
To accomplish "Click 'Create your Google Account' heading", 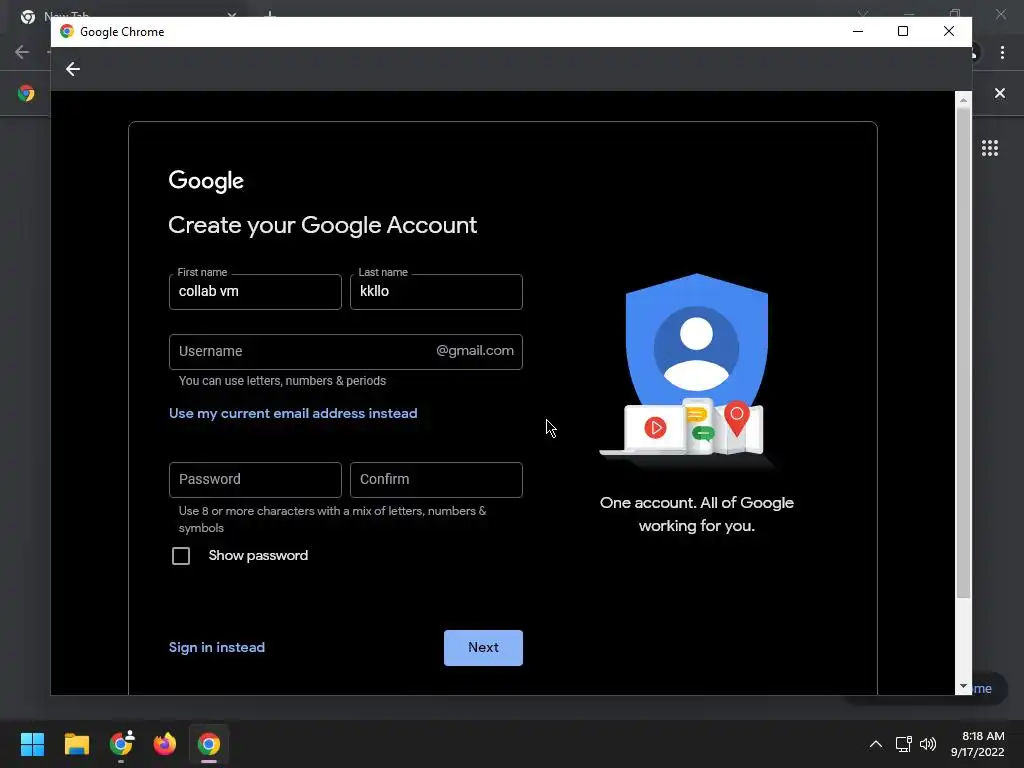I will click(x=323, y=225).
